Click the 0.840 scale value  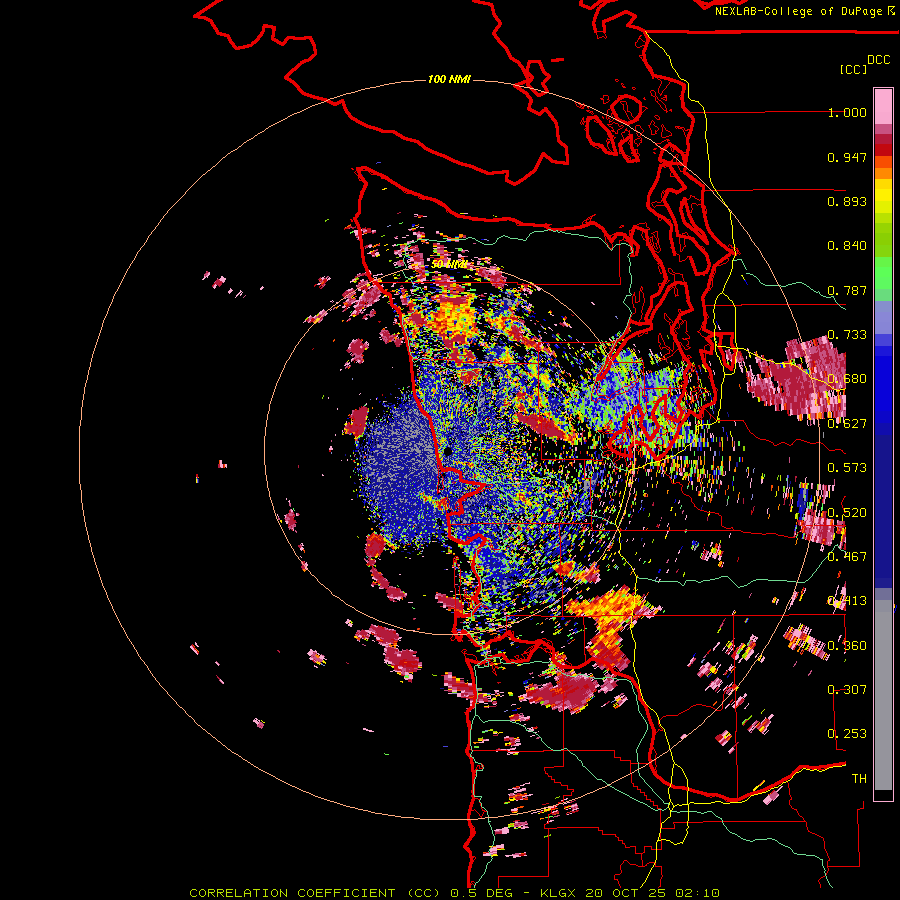(847, 246)
